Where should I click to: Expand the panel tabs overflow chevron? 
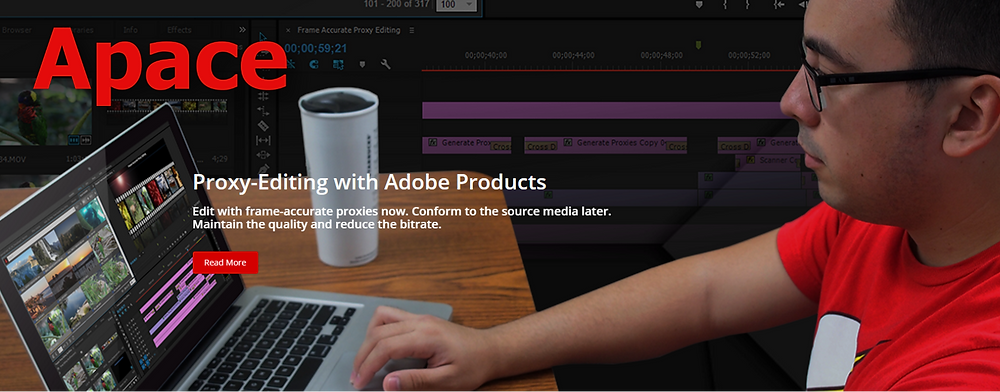click(x=242, y=29)
